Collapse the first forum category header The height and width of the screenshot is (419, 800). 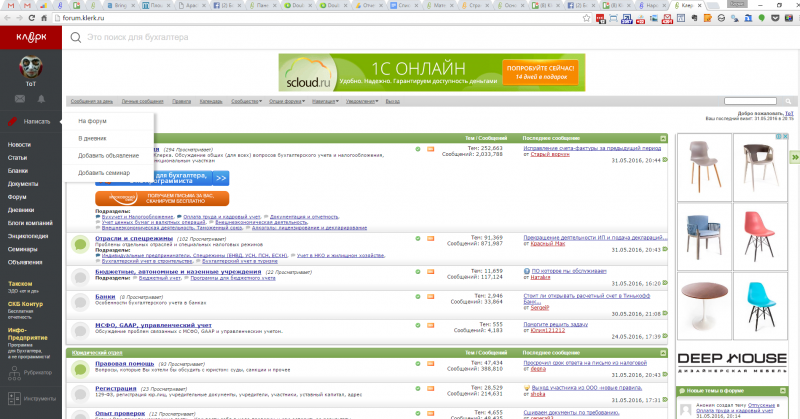coord(663,138)
